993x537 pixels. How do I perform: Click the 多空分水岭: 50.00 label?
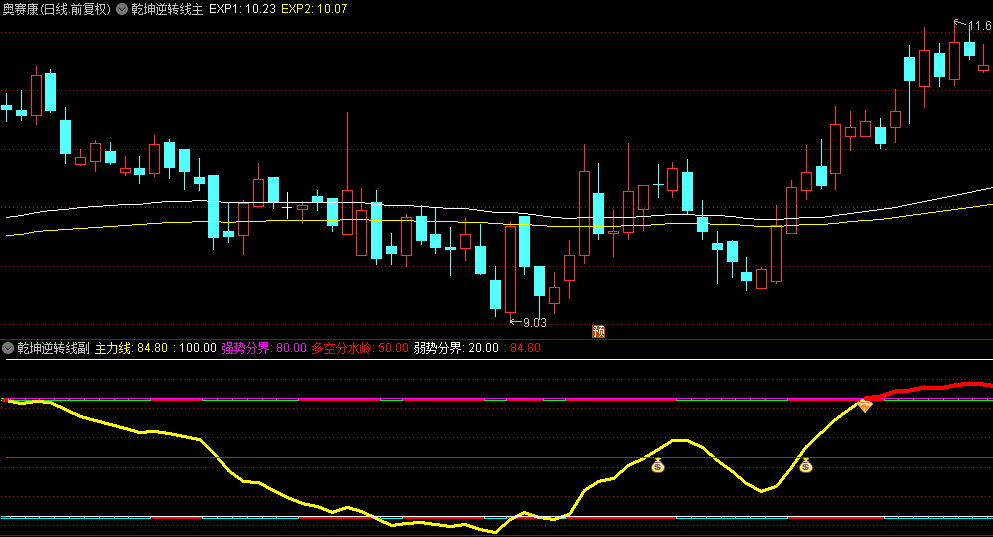click(x=360, y=348)
